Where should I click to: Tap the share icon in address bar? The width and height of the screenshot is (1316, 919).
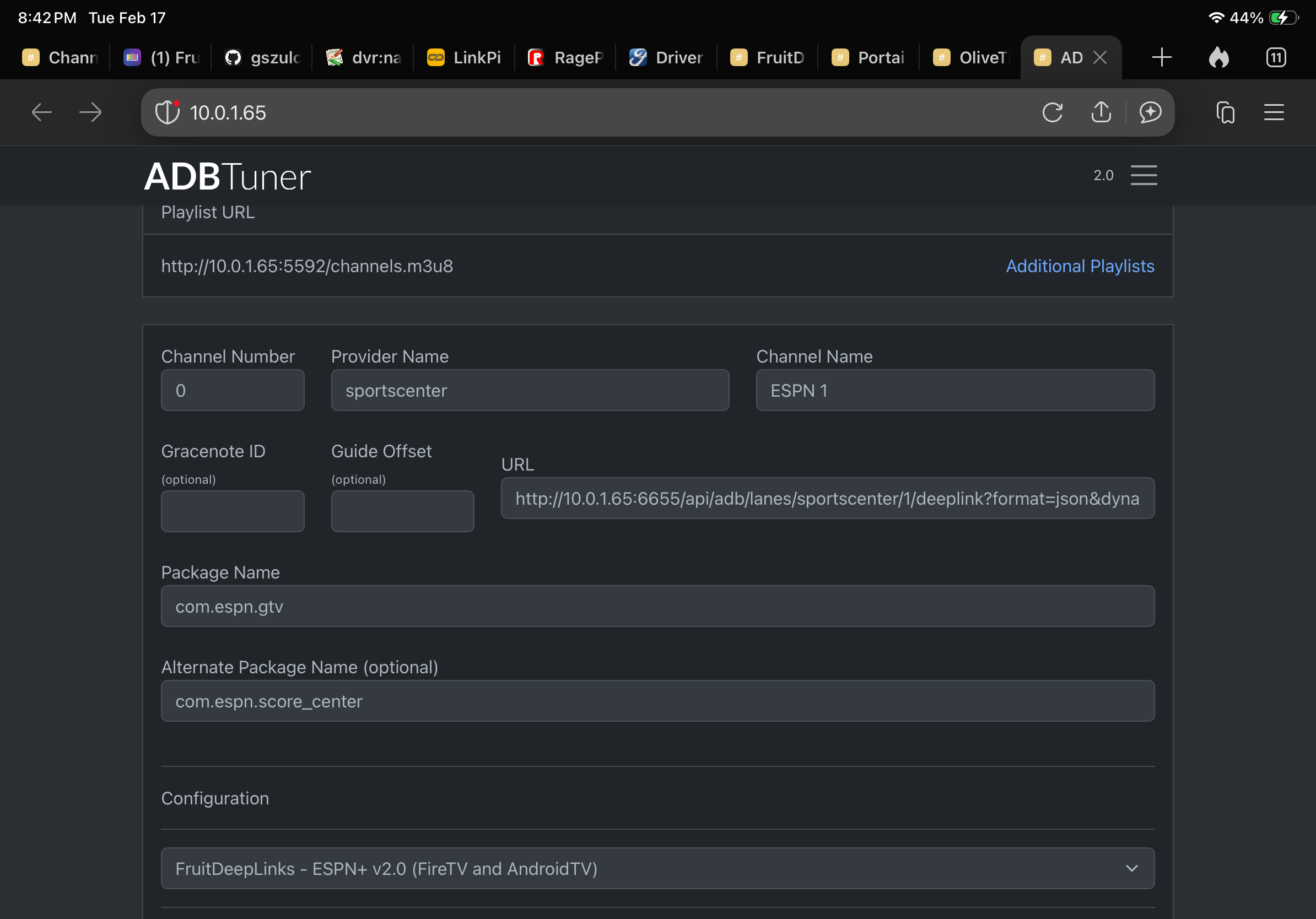(x=1101, y=112)
